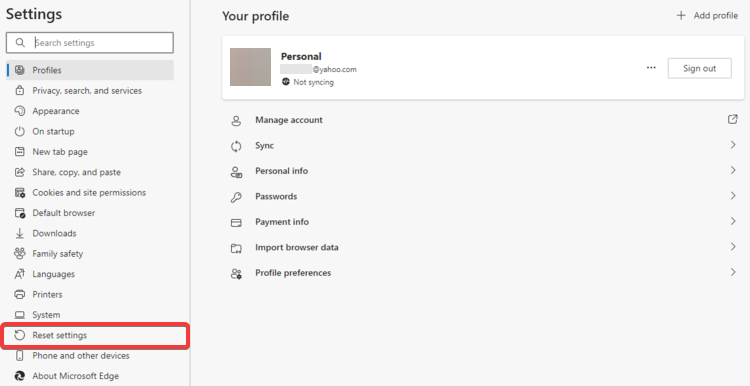750x386 pixels.
Task: Click the yahoo.com email address
Action: [x=319, y=69]
